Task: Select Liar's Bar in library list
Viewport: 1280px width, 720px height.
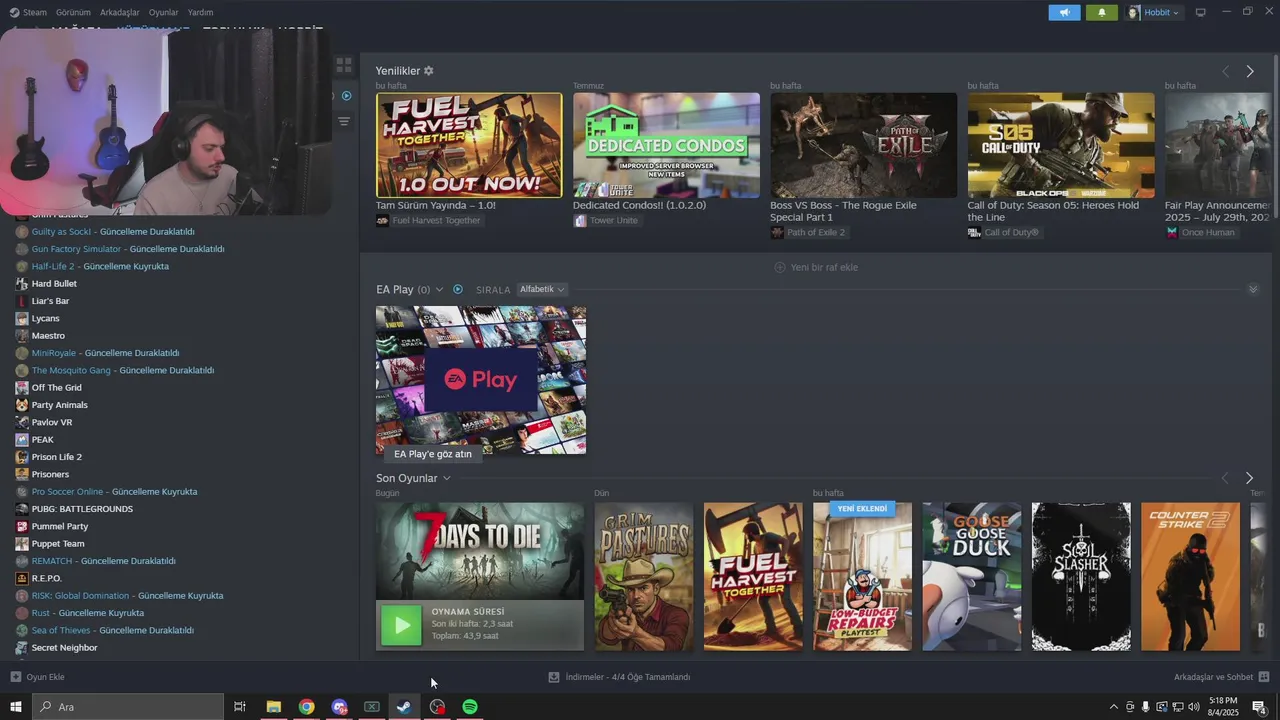Action: (50, 301)
